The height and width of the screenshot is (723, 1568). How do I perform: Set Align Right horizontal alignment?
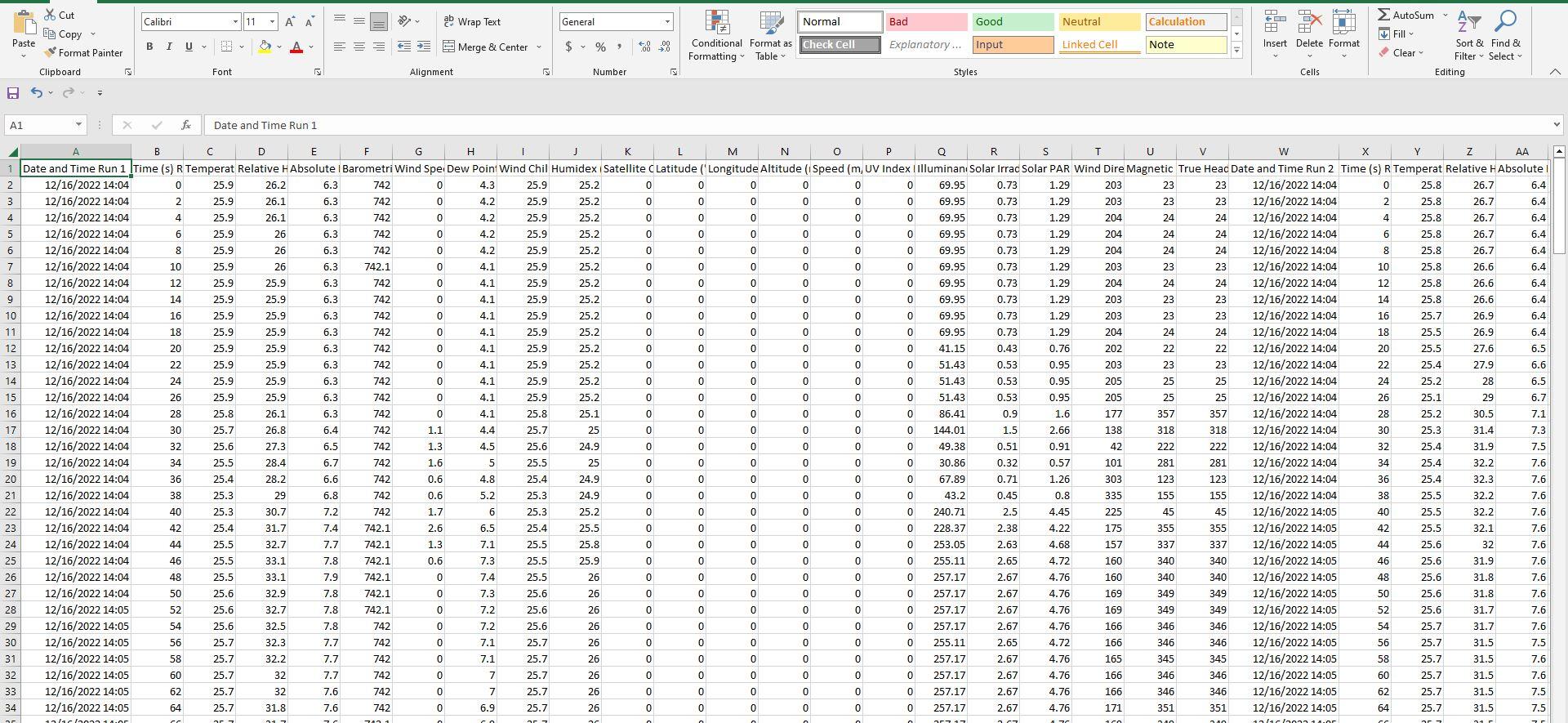tap(379, 47)
